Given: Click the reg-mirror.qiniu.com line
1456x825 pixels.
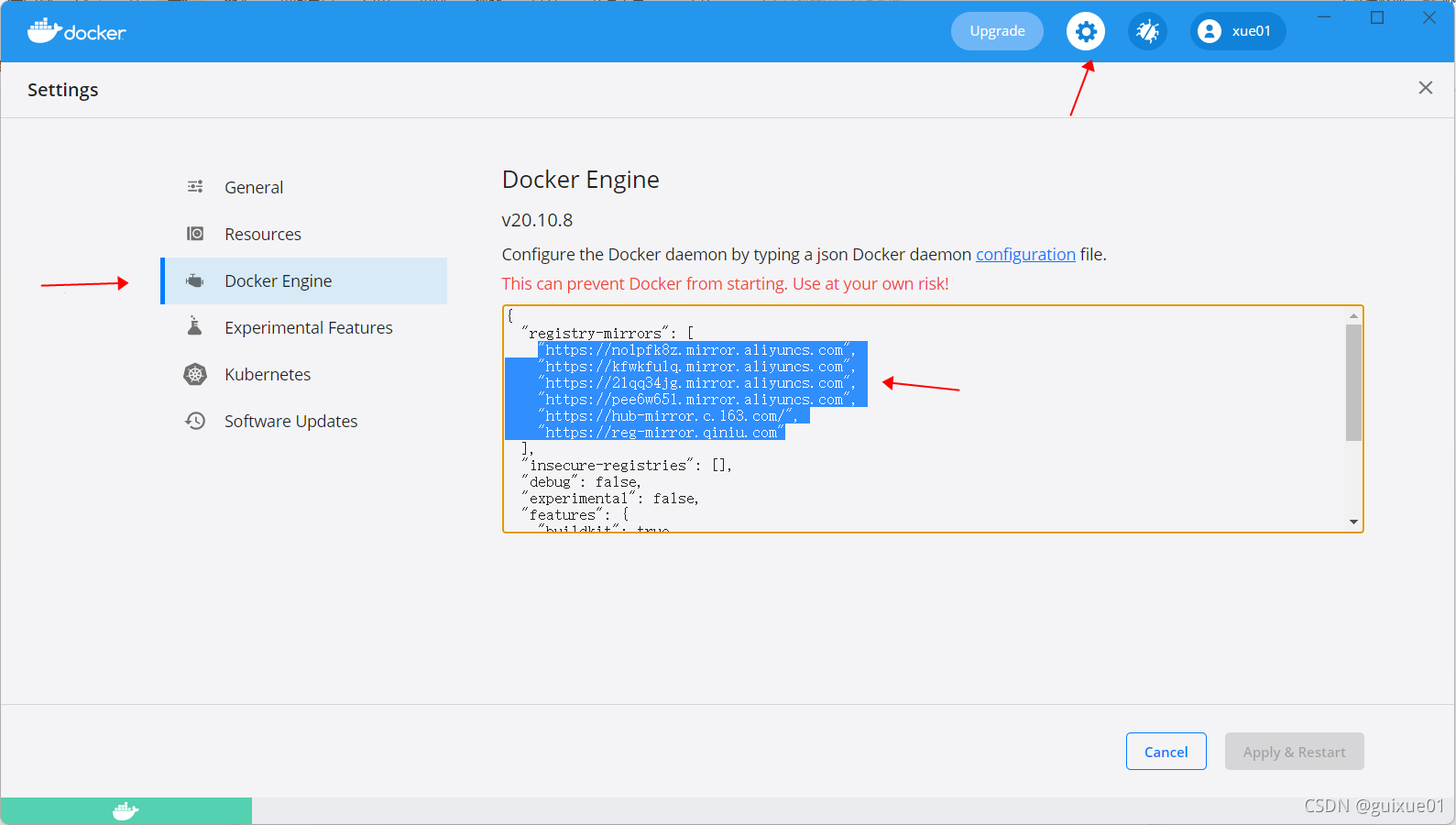Looking at the screenshot, I should pyautogui.click(x=661, y=433).
